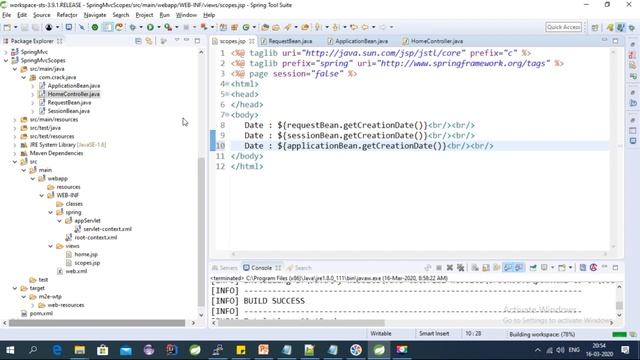This screenshot has height=360, width=640.
Task: Click the green Boot Dashboard toolbar icon
Action: click(95, 27)
